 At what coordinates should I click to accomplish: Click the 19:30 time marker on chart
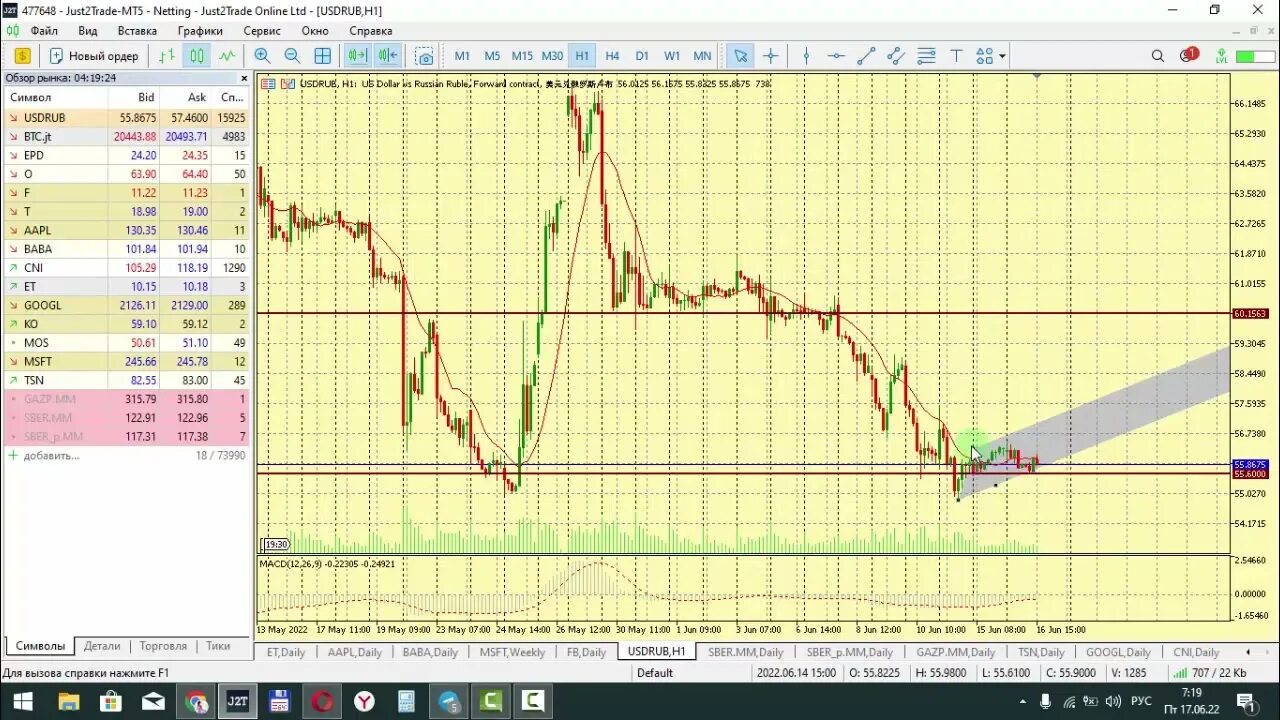[276, 544]
